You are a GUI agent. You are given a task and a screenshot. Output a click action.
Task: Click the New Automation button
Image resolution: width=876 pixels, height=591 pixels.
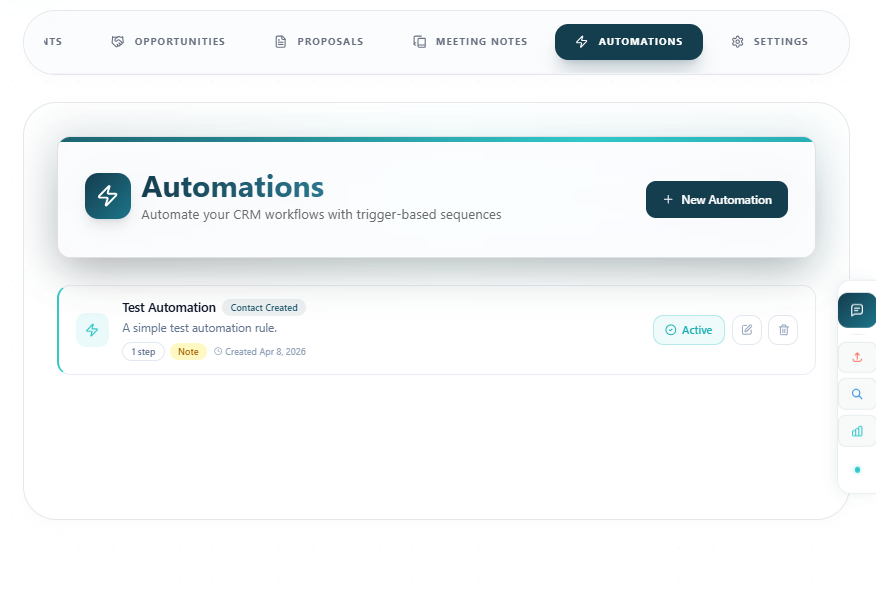[x=716, y=199]
